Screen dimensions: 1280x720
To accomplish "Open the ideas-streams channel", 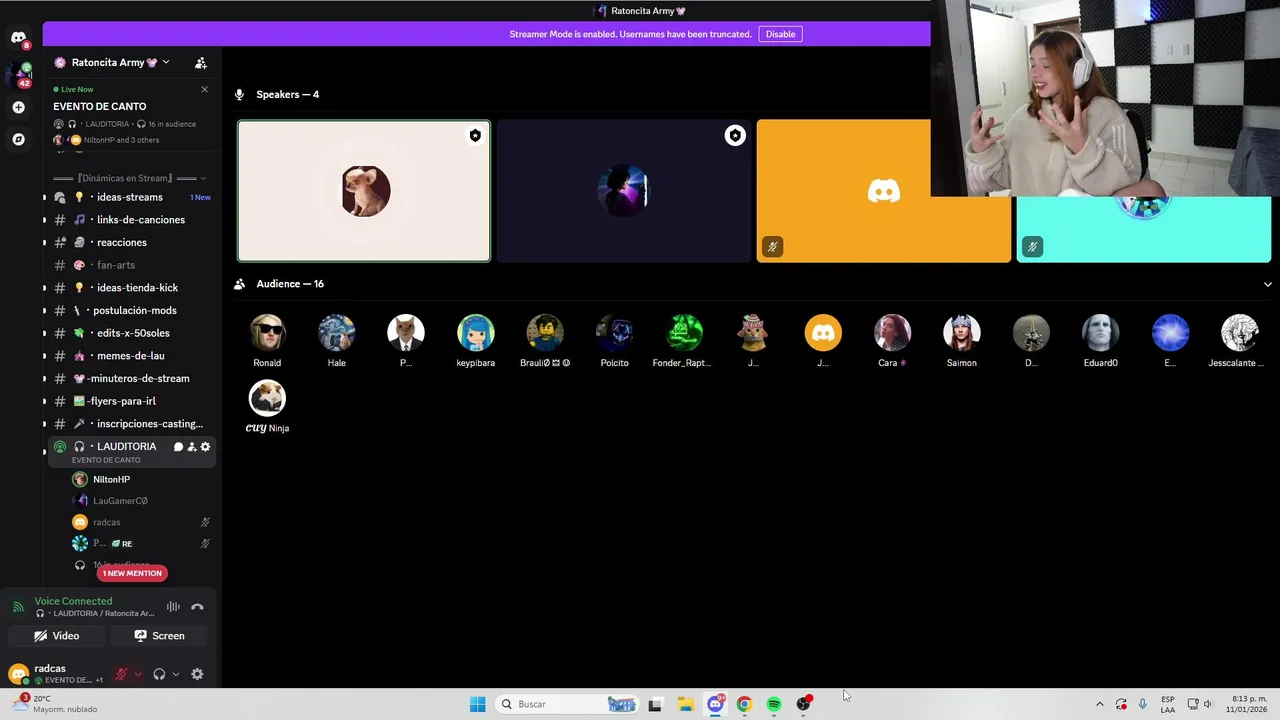I will [131, 197].
